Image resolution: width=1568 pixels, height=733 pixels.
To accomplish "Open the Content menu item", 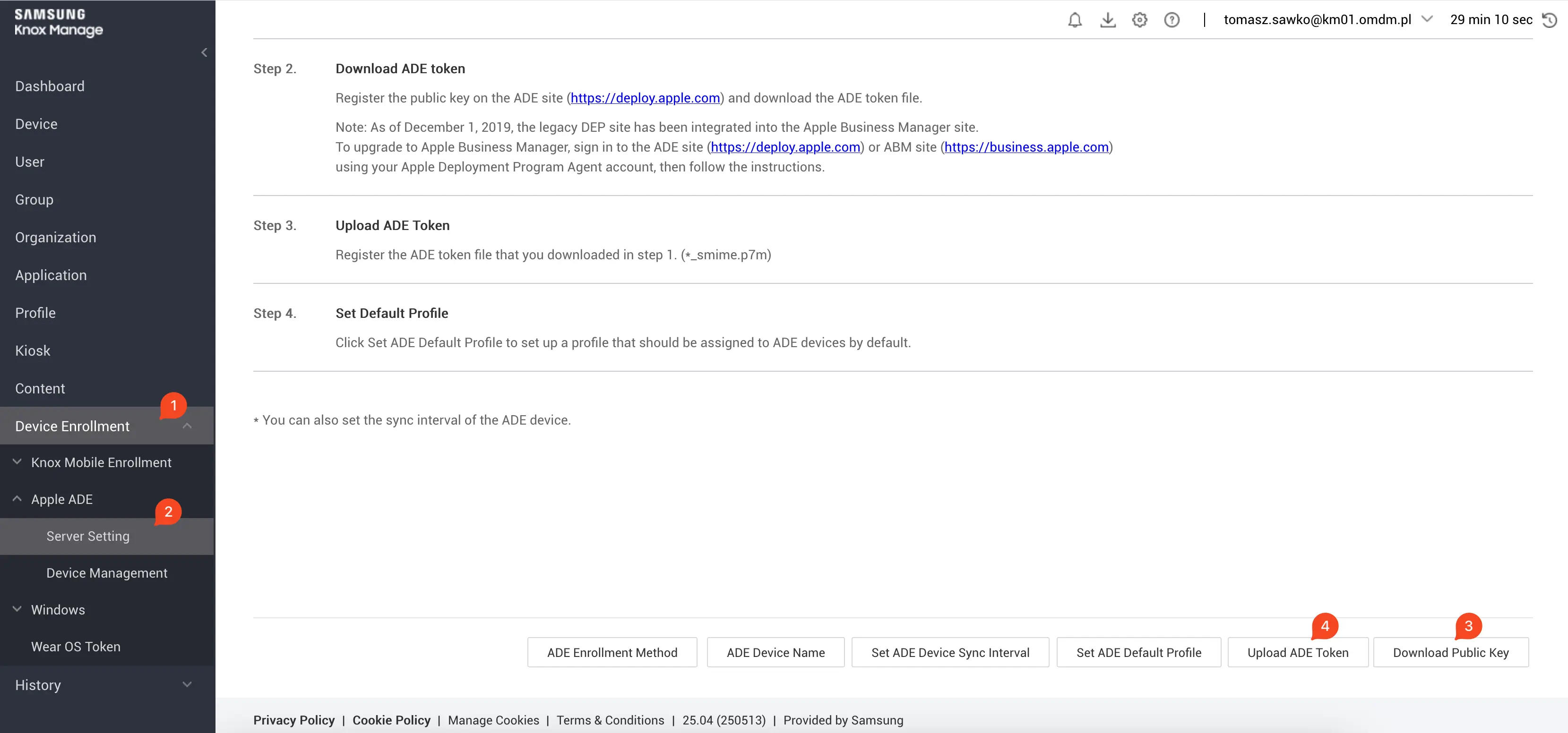I will [40, 388].
